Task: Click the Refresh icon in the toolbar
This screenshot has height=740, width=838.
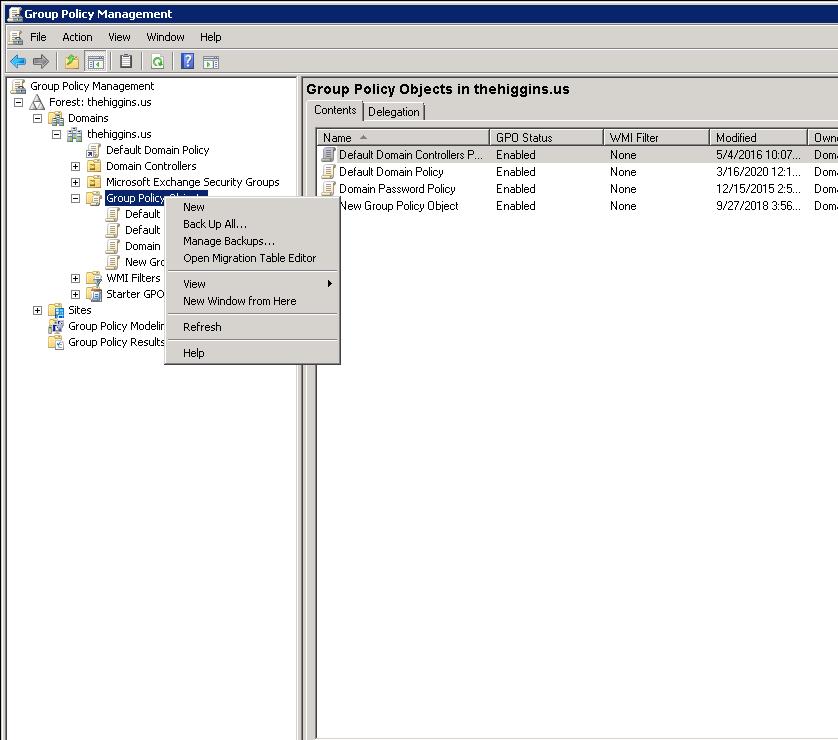Action: tap(158, 61)
